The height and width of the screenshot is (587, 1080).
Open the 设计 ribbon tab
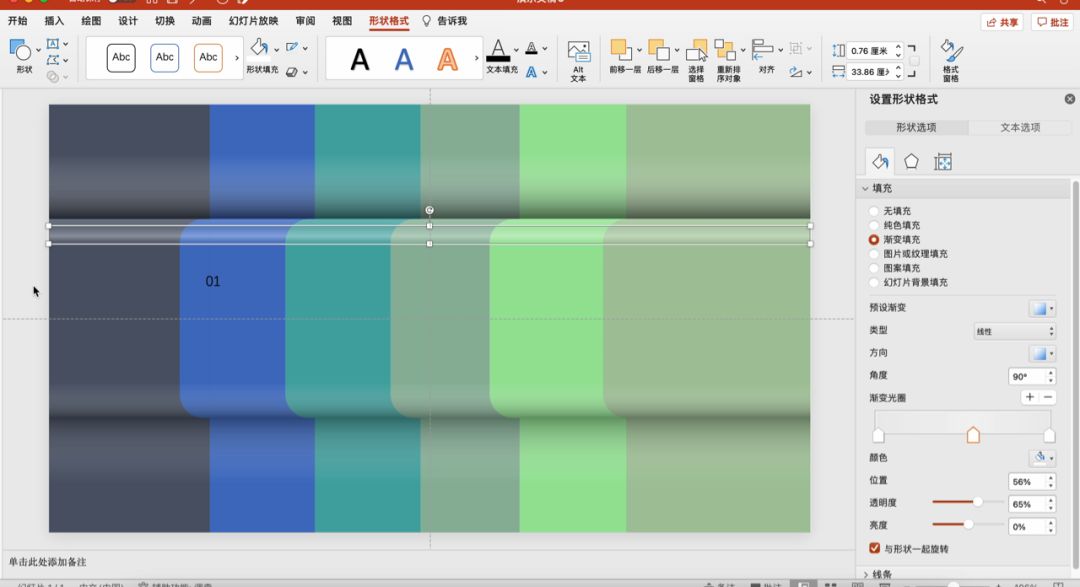click(127, 21)
